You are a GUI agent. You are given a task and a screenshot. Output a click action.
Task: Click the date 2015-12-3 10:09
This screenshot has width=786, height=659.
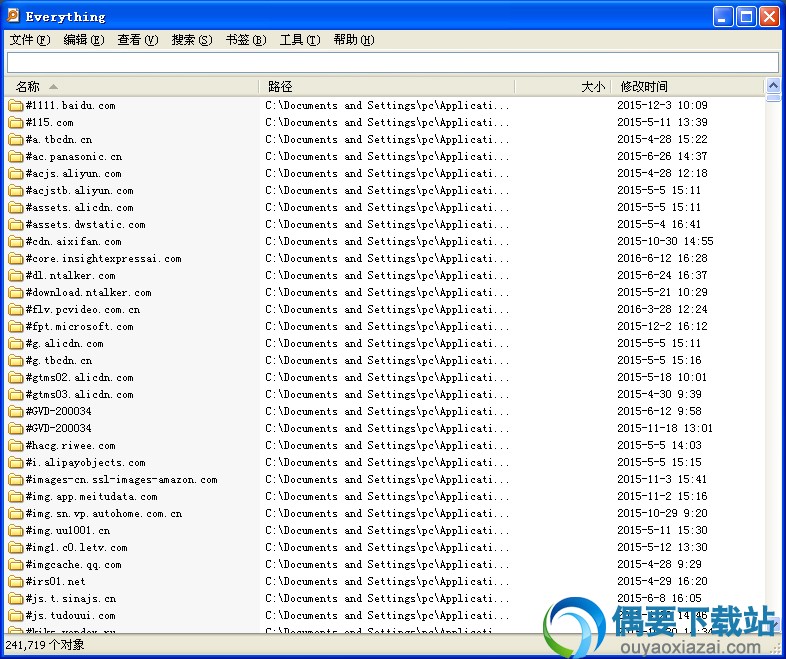[662, 105]
